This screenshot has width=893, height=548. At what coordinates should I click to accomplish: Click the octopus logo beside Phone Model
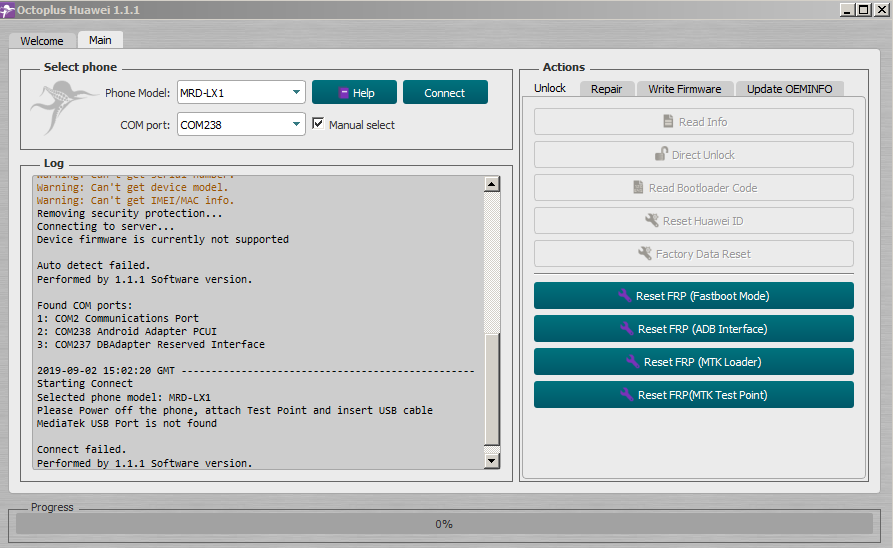pyautogui.click(x=62, y=107)
